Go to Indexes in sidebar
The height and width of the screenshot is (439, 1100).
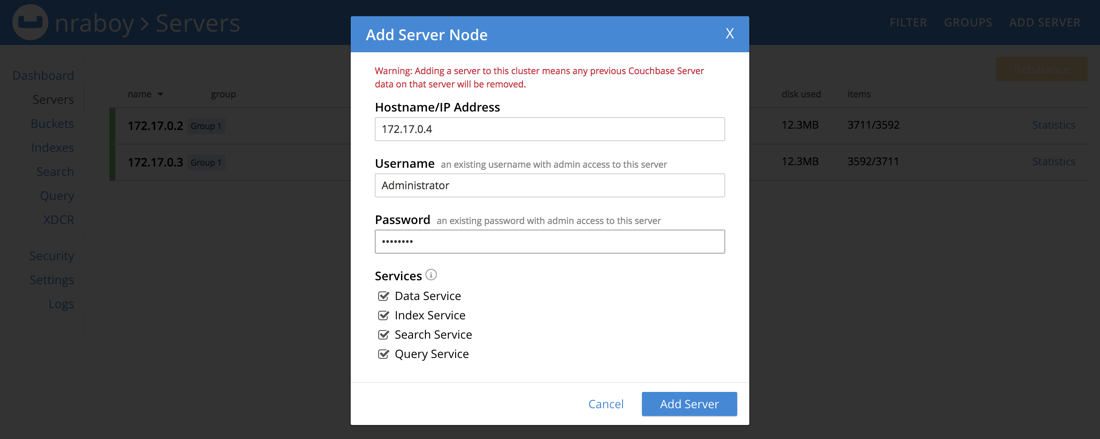point(52,148)
